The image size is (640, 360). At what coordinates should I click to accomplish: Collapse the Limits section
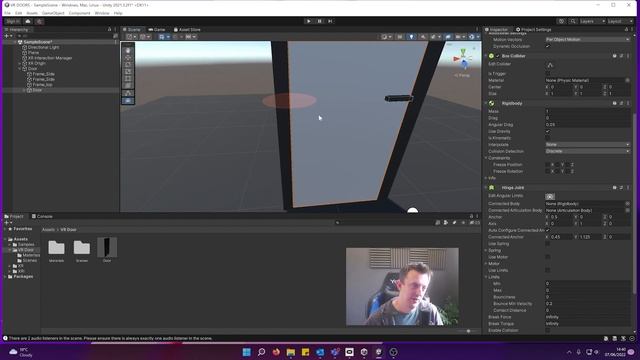coord(486,277)
